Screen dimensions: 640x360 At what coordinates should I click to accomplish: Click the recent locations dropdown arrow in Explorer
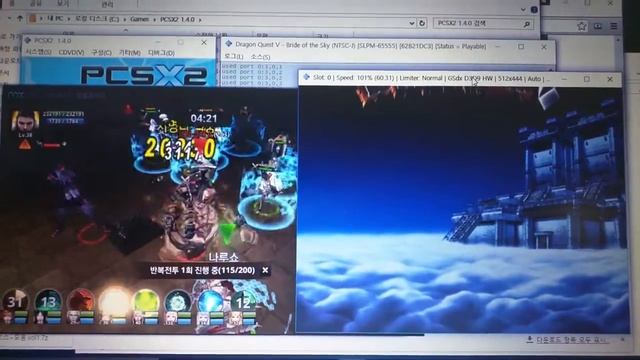(9, 18)
